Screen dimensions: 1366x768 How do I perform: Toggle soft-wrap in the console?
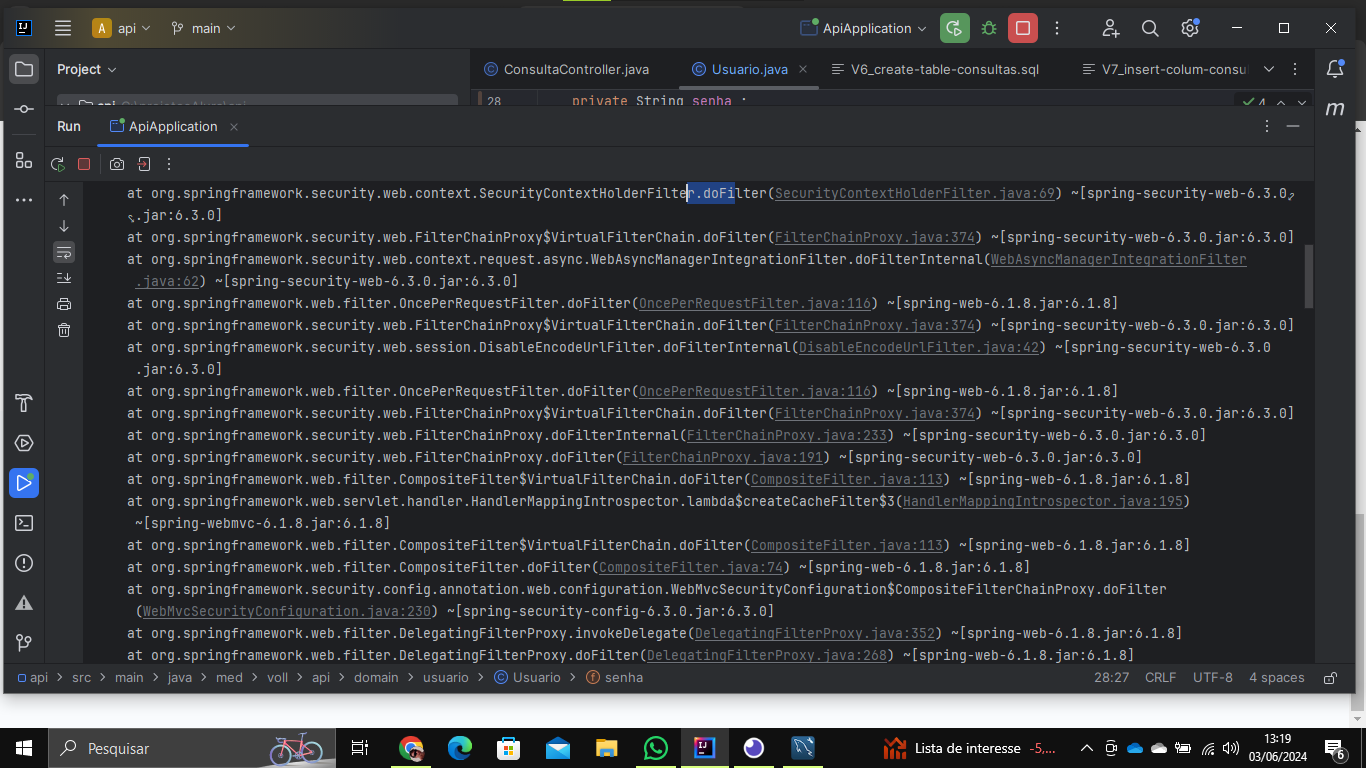64,252
